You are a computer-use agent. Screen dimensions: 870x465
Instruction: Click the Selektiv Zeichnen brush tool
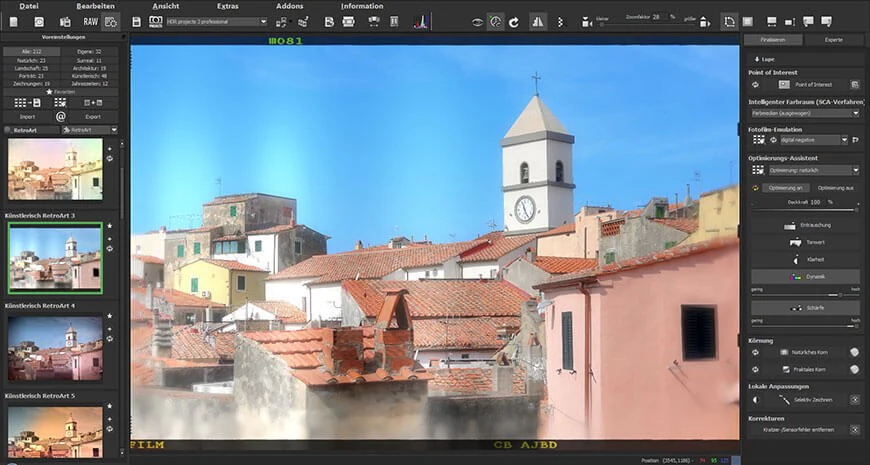point(805,400)
